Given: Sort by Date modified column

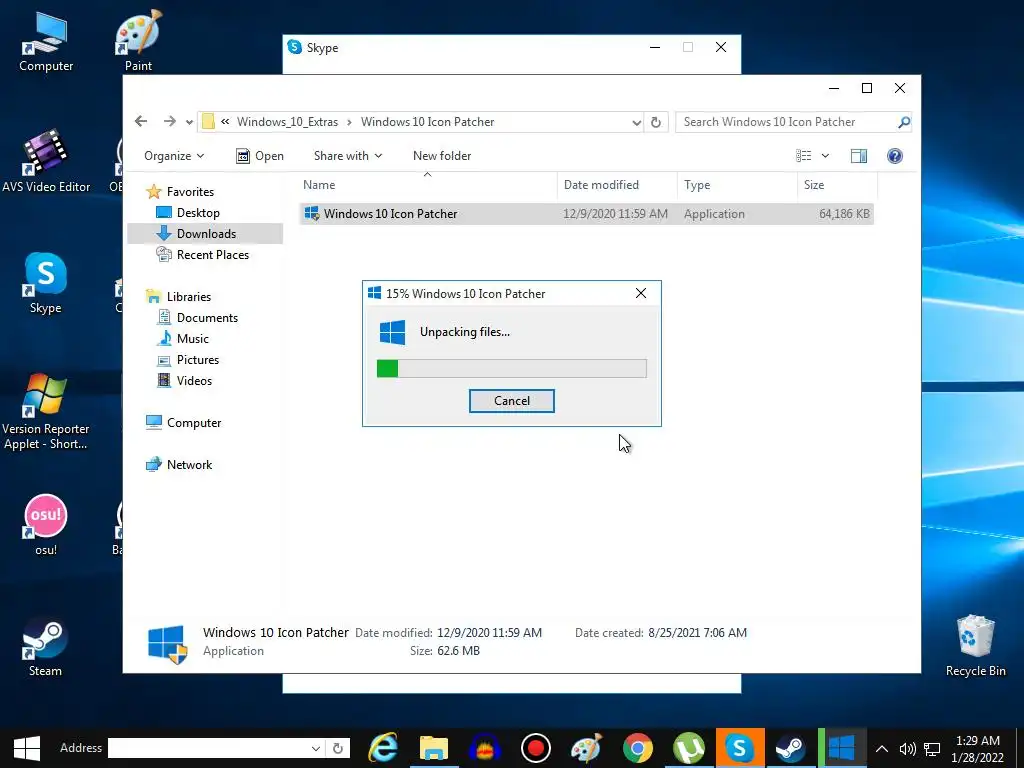Looking at the screenshot, I should (x=617, y=185).
